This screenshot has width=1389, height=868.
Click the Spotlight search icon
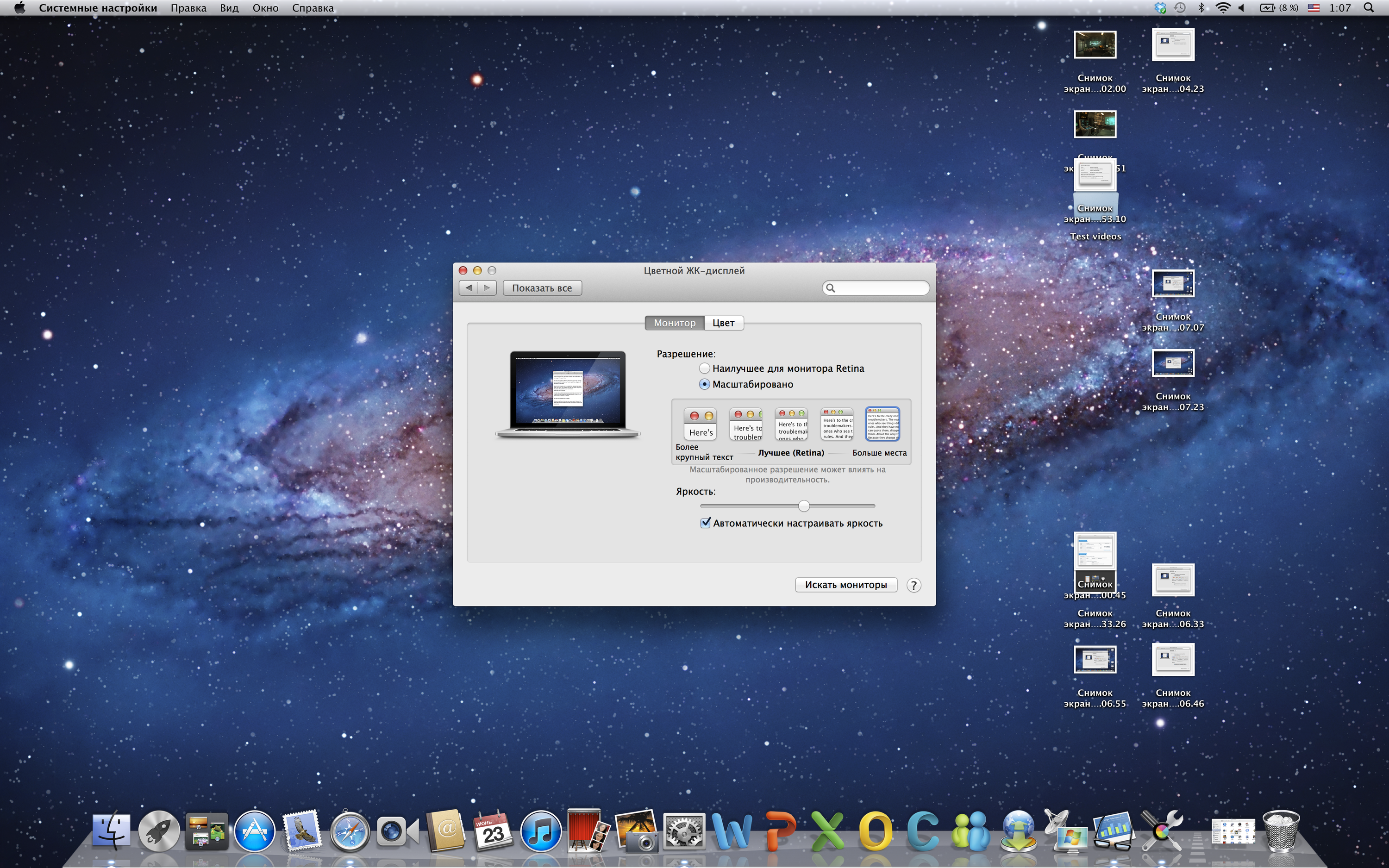click(1368, 8)
